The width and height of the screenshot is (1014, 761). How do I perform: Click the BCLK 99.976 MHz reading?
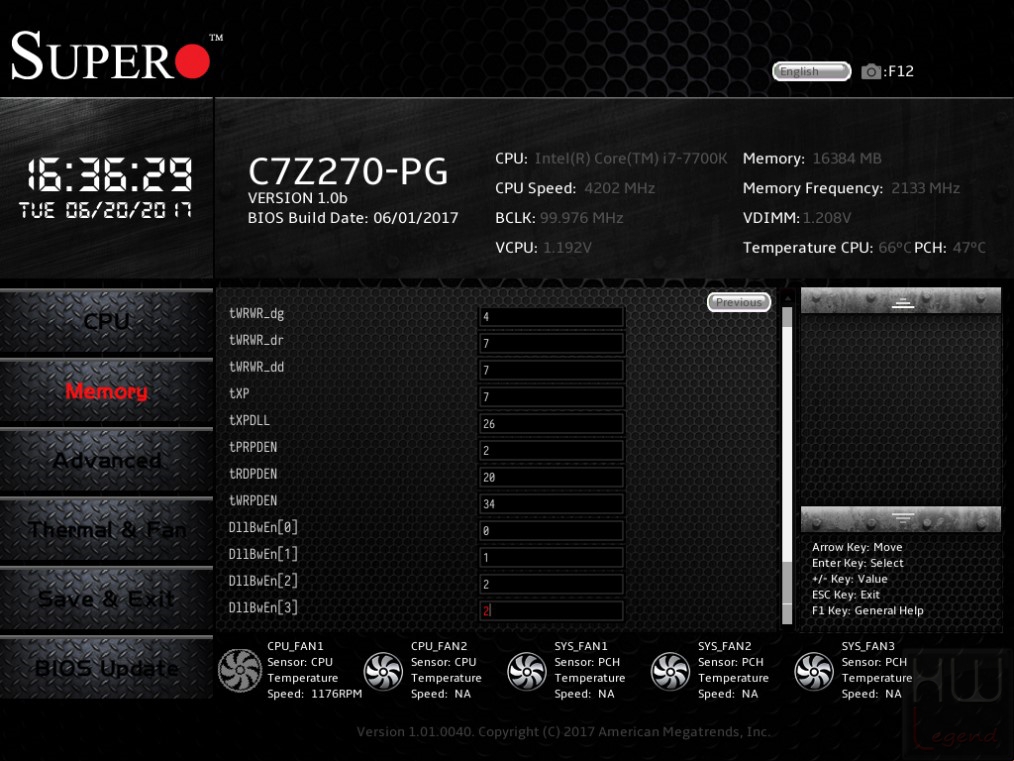point(581,218)
